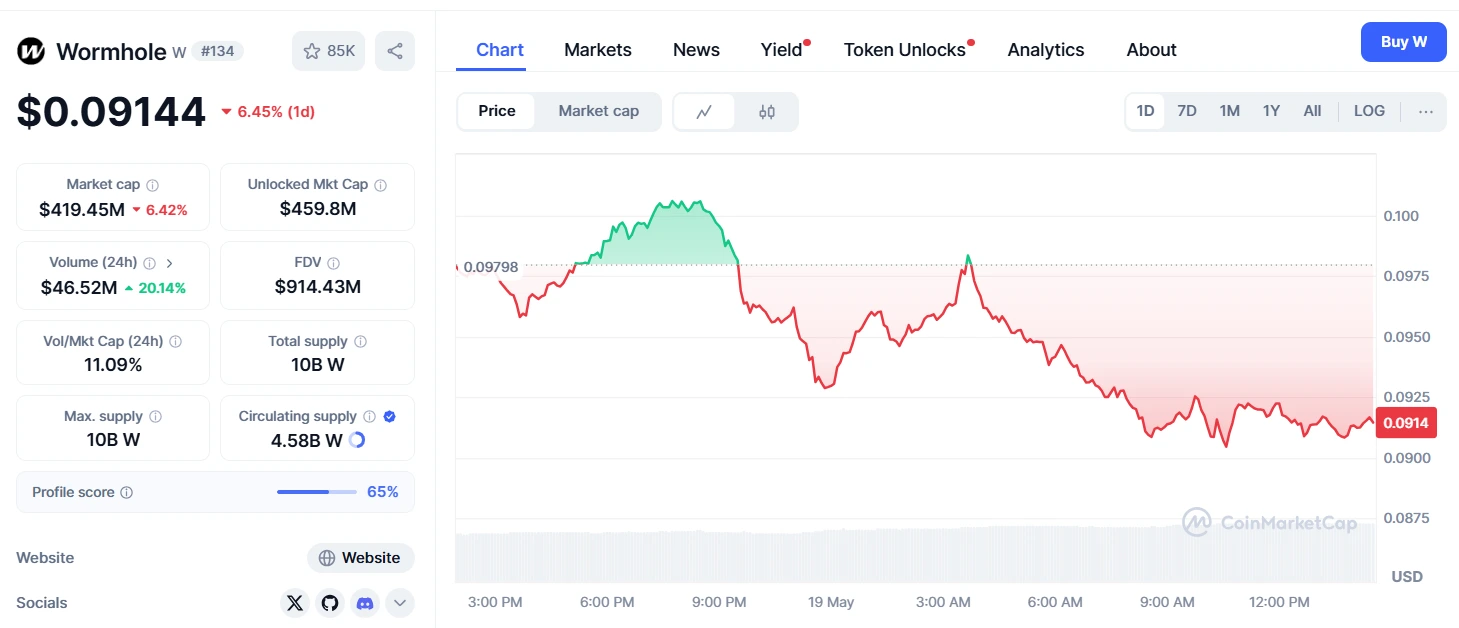The width and height of the screenshot is (1459, 628).
Task: Switch to the Yield tab
Action: pos(782,50)
